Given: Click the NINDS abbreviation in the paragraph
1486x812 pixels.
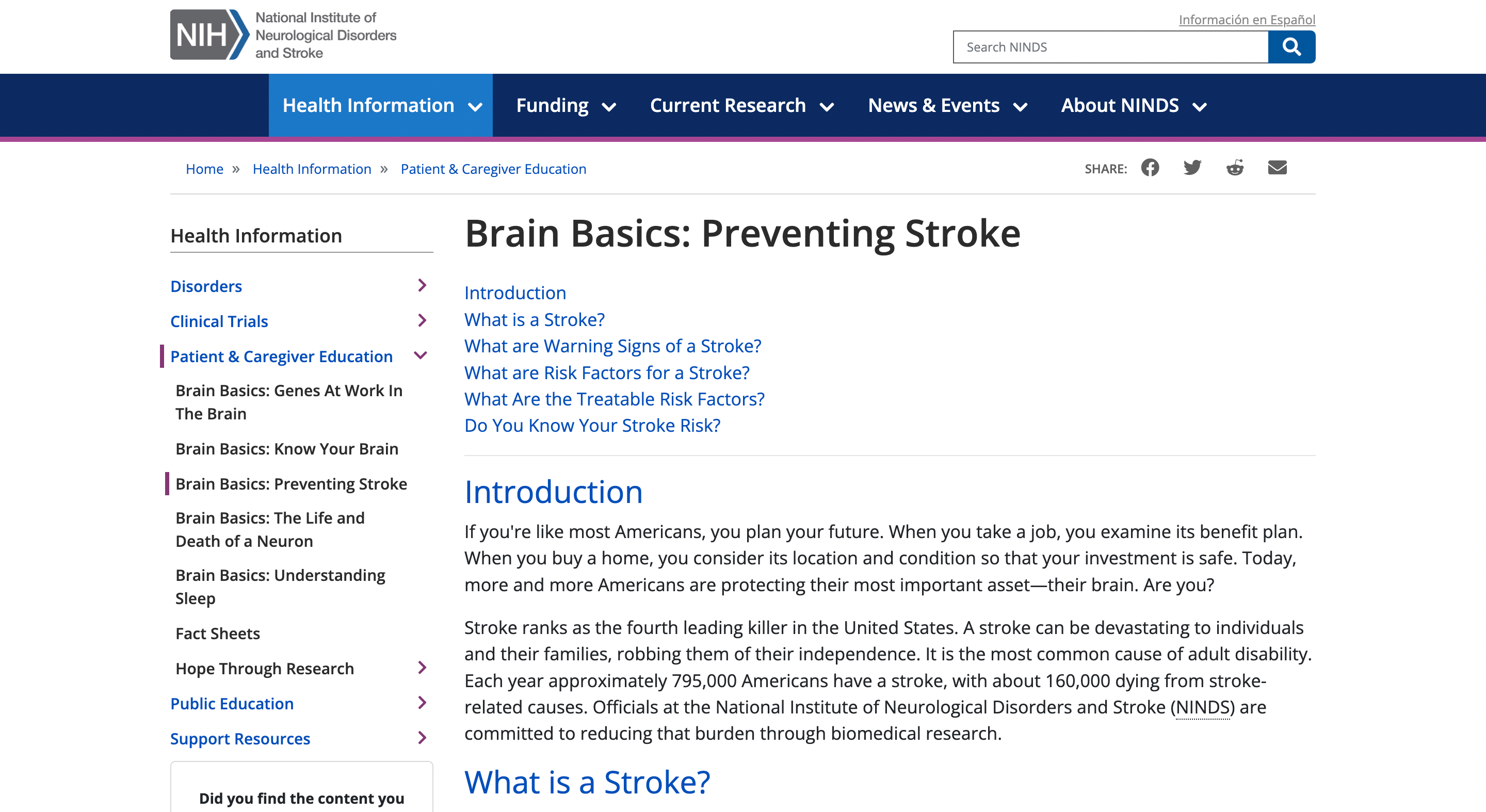Looking at the screenshot, I should (x=1203, y=707).
